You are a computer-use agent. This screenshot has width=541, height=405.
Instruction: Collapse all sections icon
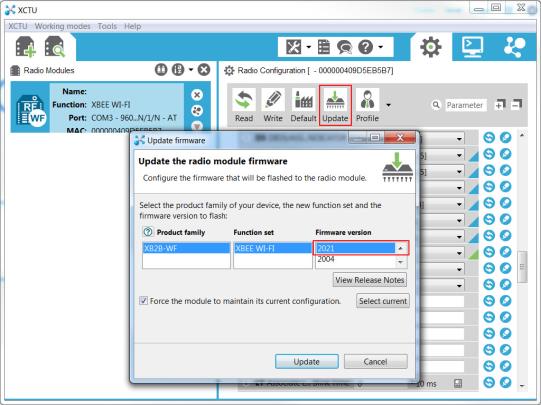(x=517, y=104)
